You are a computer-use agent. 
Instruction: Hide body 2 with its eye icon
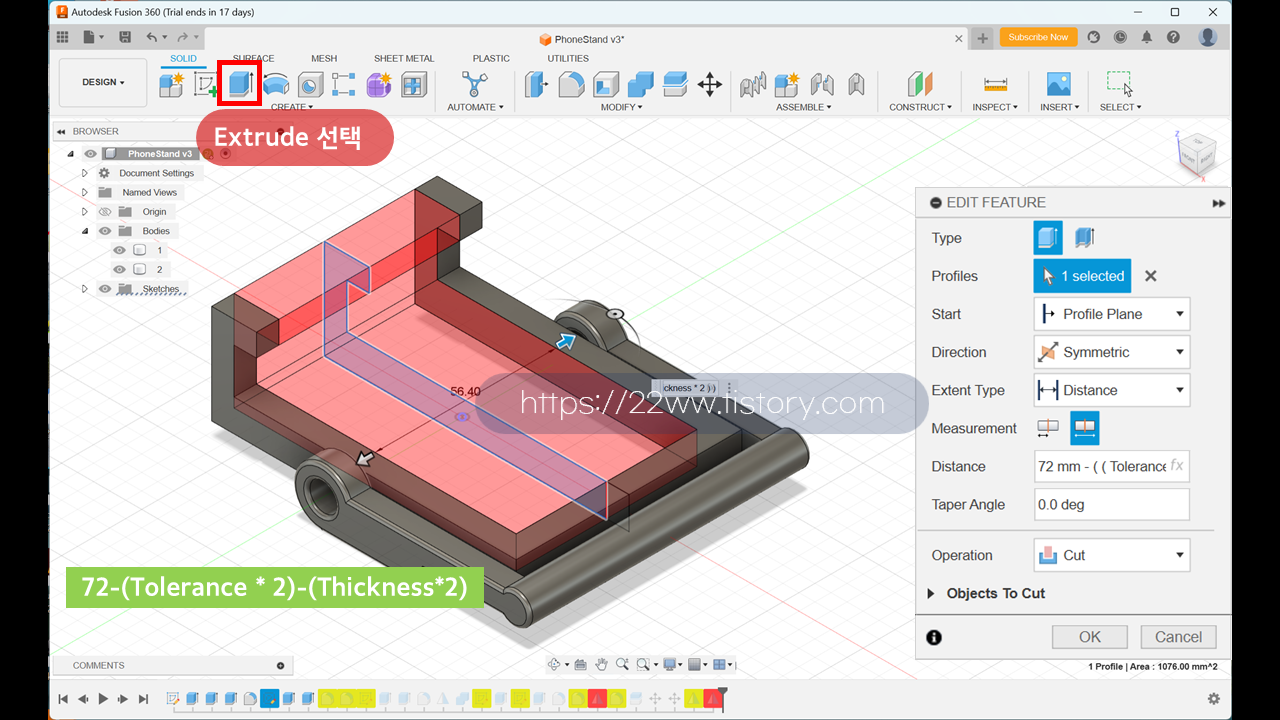[120, 269]
